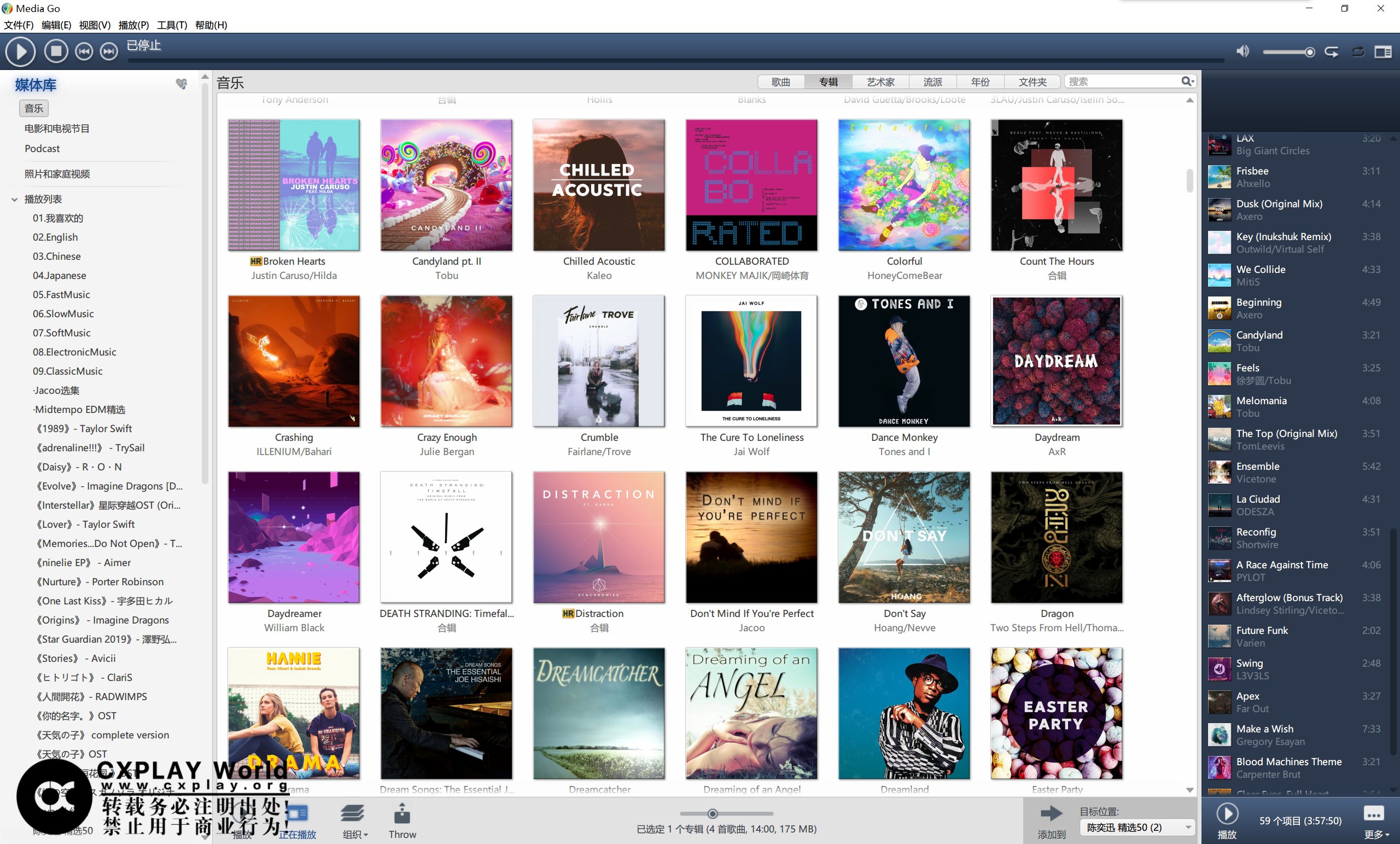Screen dimensions: 1400x844
Task: Open the 《1989》 - Taylor Swift playlist
Action: (x=84, y=428)
